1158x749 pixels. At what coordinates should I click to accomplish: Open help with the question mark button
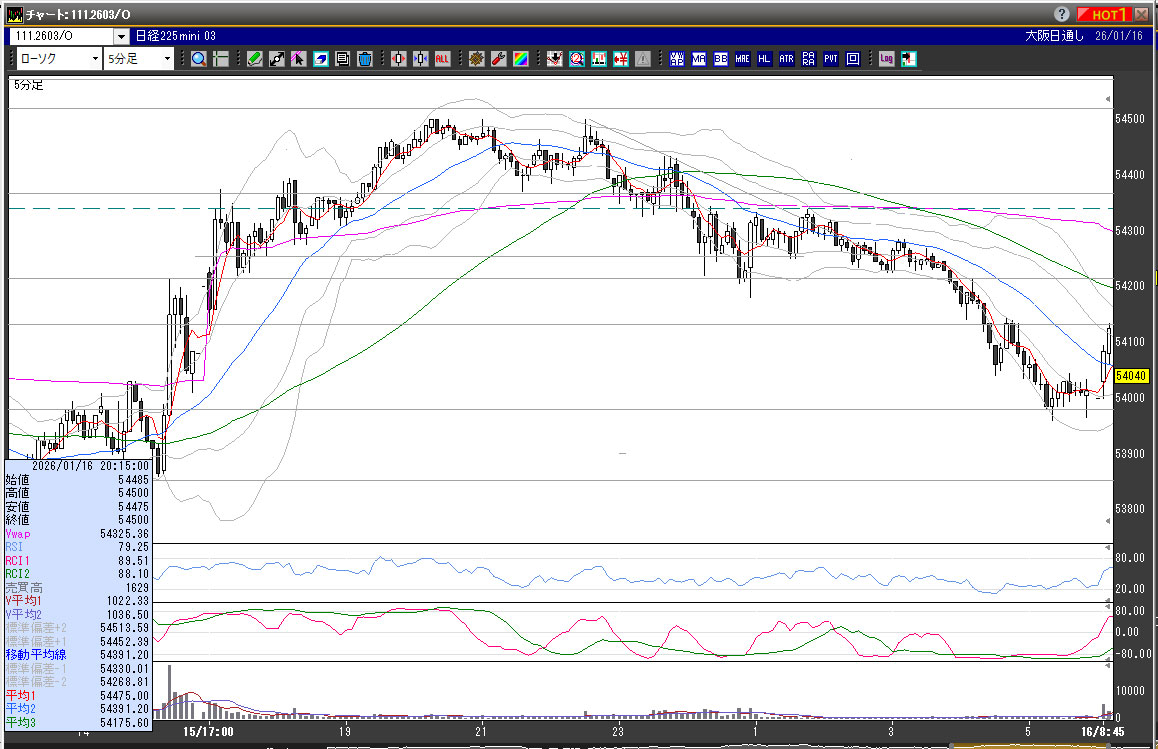point(1060,14)
